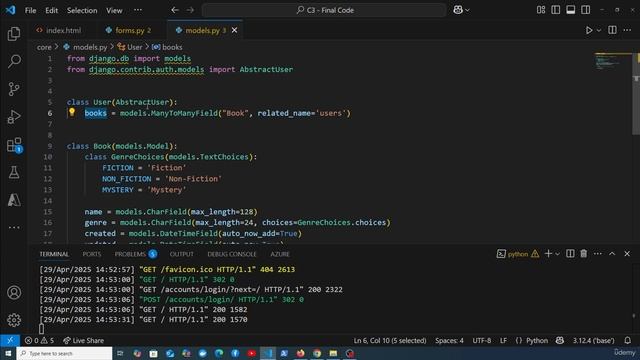Select interpreter 3.12.4 ('base')
This screenshot has width=640, height=360.
pos(593,340)
